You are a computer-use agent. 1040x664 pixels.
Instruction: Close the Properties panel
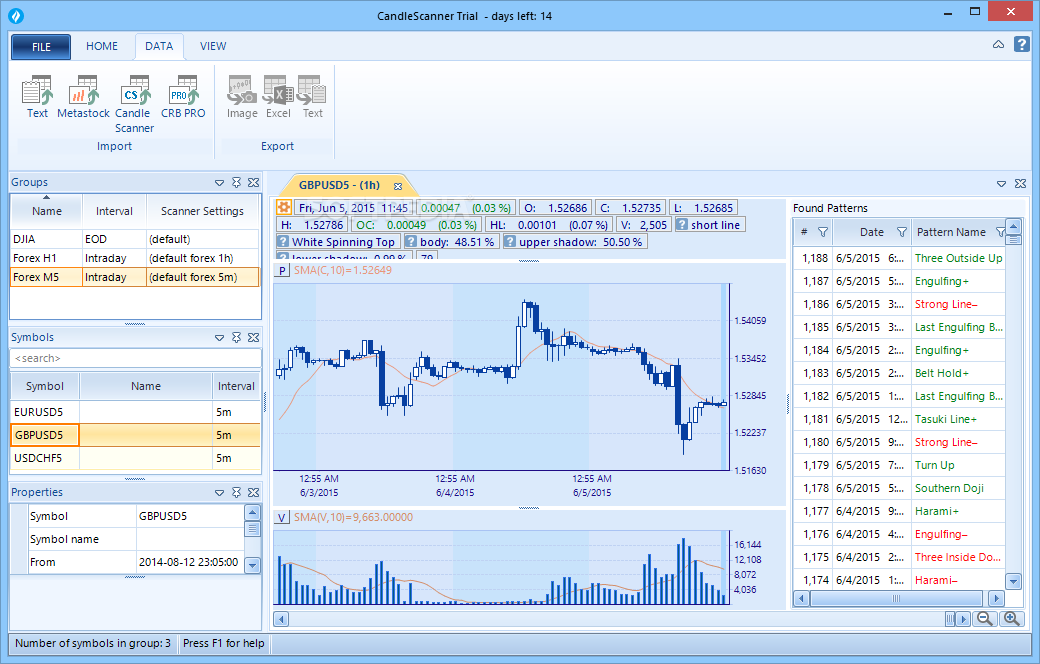253,492
